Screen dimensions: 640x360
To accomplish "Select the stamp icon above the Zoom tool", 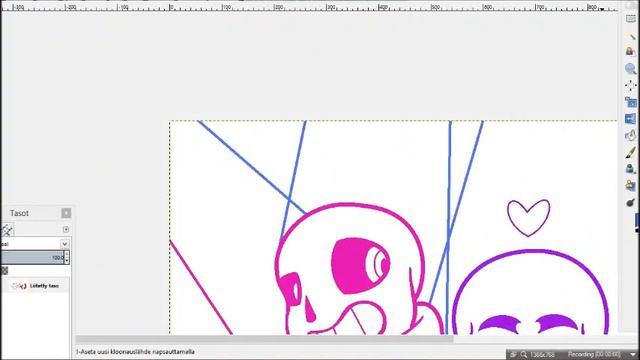I will tap(631, 52).
